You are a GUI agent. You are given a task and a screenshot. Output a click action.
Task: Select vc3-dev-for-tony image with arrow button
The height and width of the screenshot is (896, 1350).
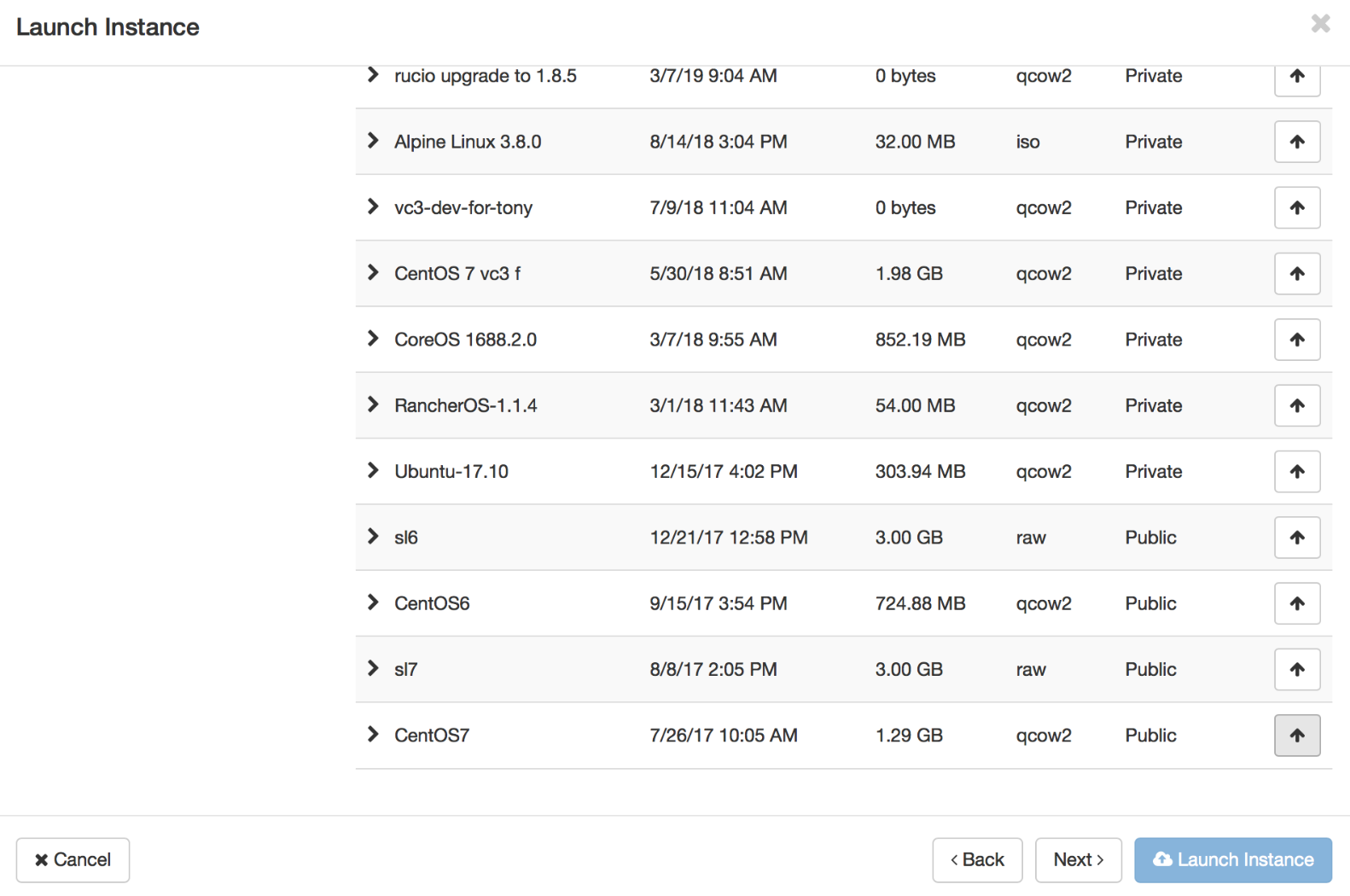[1296, 207]
